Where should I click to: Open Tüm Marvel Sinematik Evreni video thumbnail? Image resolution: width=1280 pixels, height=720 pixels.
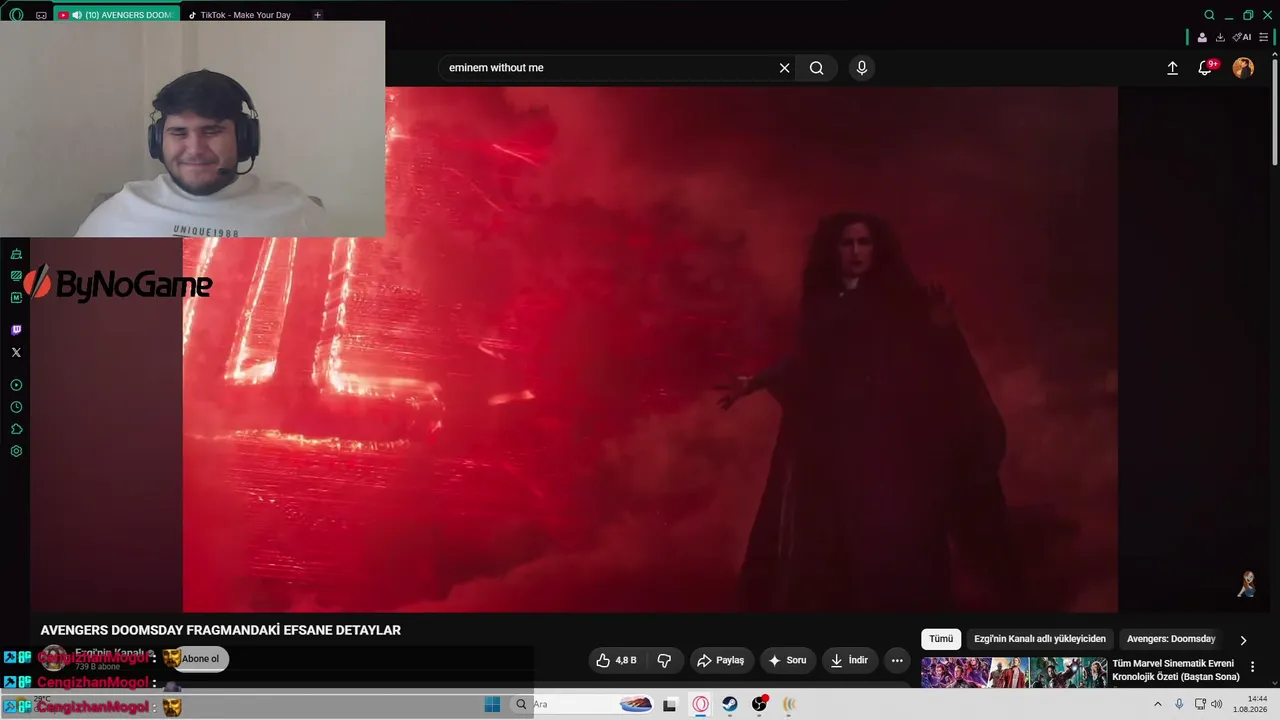[x=1014, y=673]
